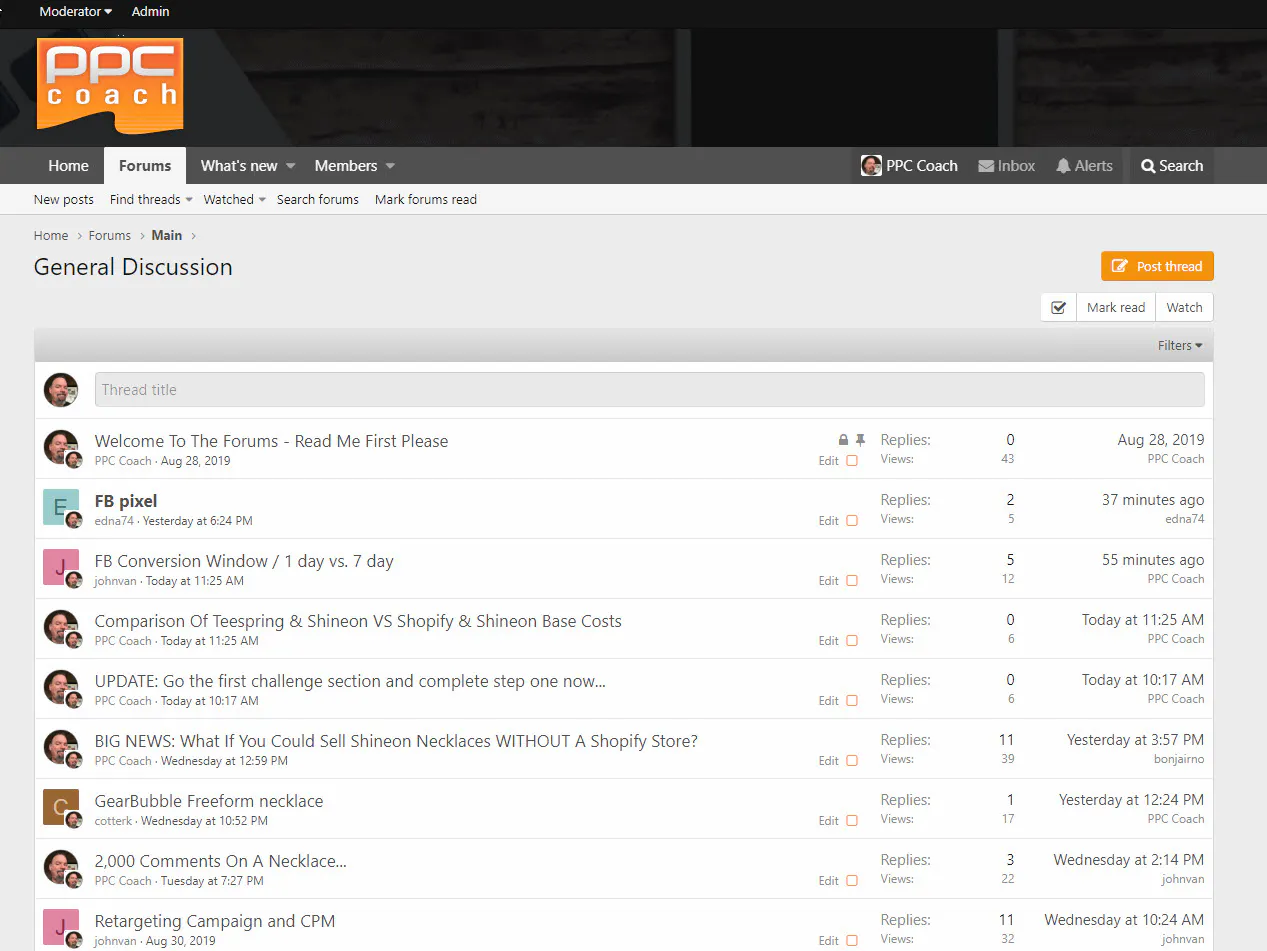The height and width of the screenshot is (951, 1267).
Task: Open the Filters dropdown
Action: tap(1180, 346)
